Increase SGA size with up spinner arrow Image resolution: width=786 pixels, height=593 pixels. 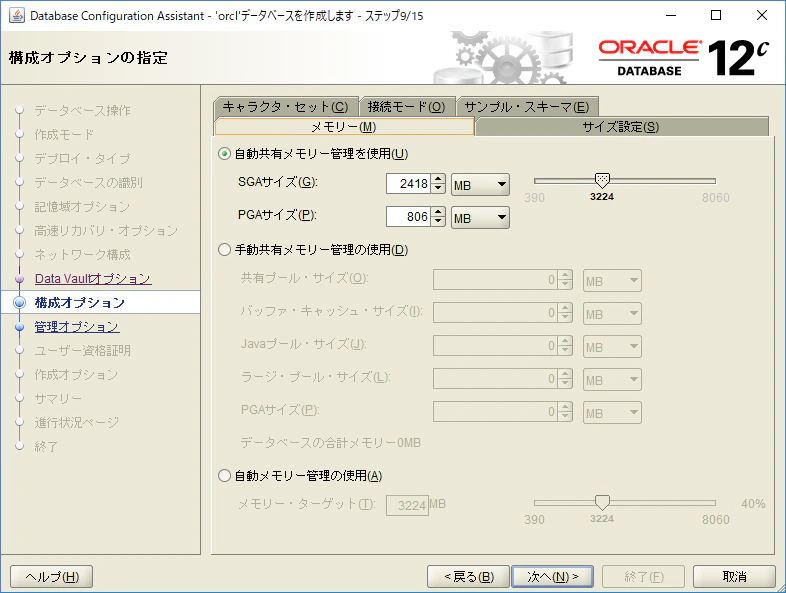(x=438, y=179)
